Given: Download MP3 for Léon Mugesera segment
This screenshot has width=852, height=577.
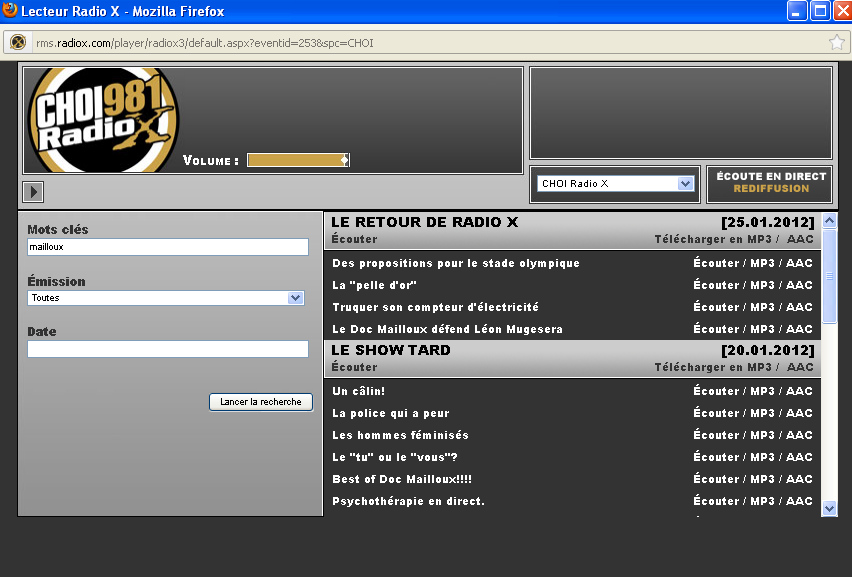Looking at the screenshot, I should [x=762, y=329].
